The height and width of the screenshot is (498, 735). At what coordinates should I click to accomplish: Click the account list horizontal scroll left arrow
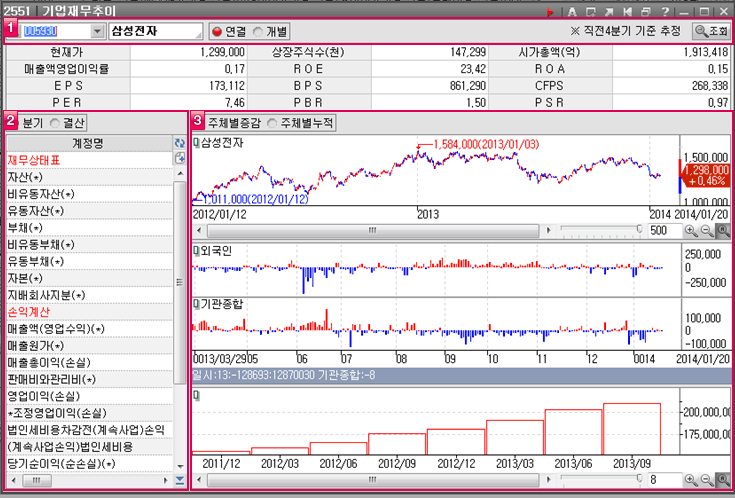pyautogui.click(x=13, y=481)
